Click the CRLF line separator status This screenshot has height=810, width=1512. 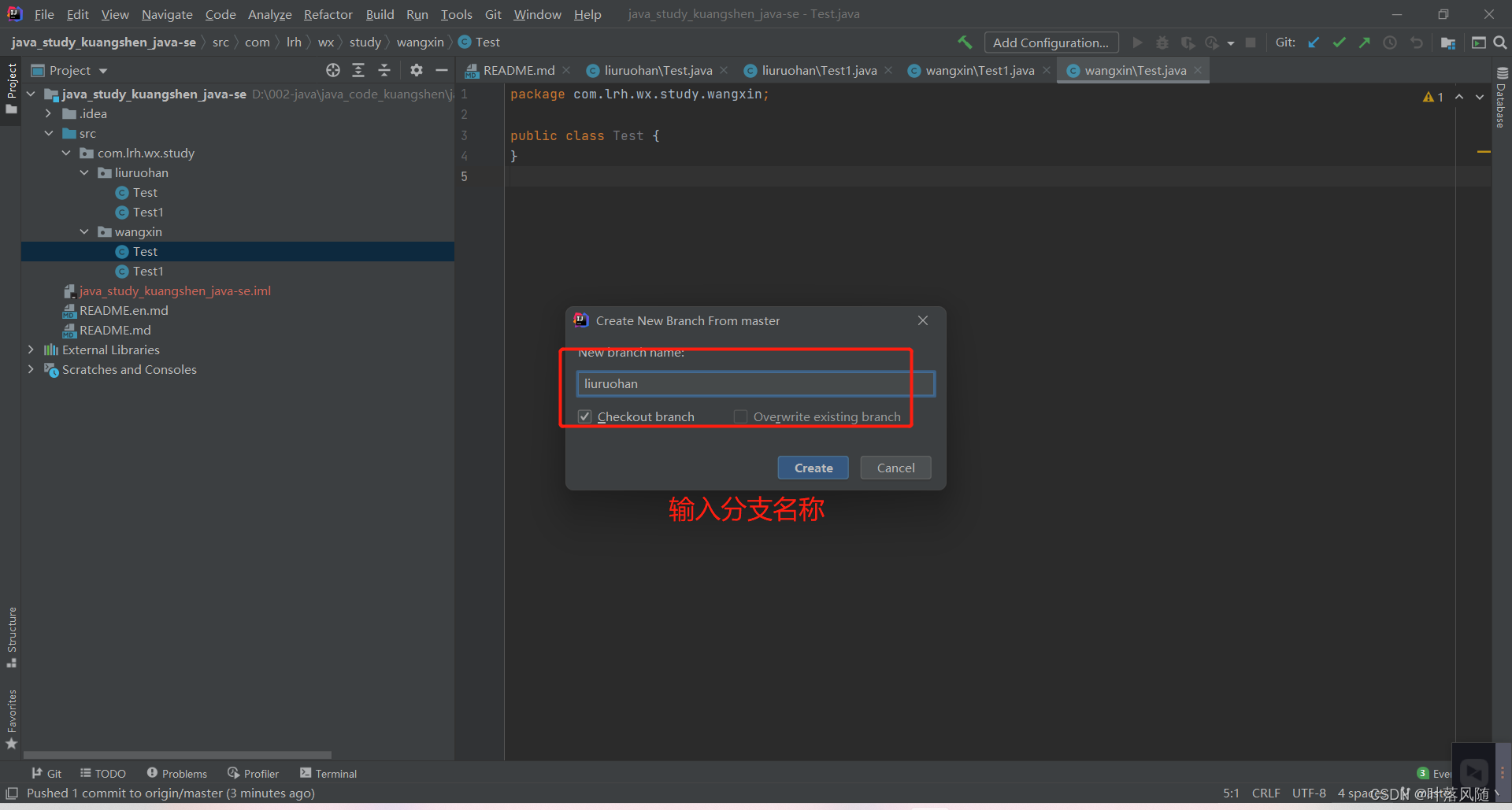click(x=1266, y=793)
